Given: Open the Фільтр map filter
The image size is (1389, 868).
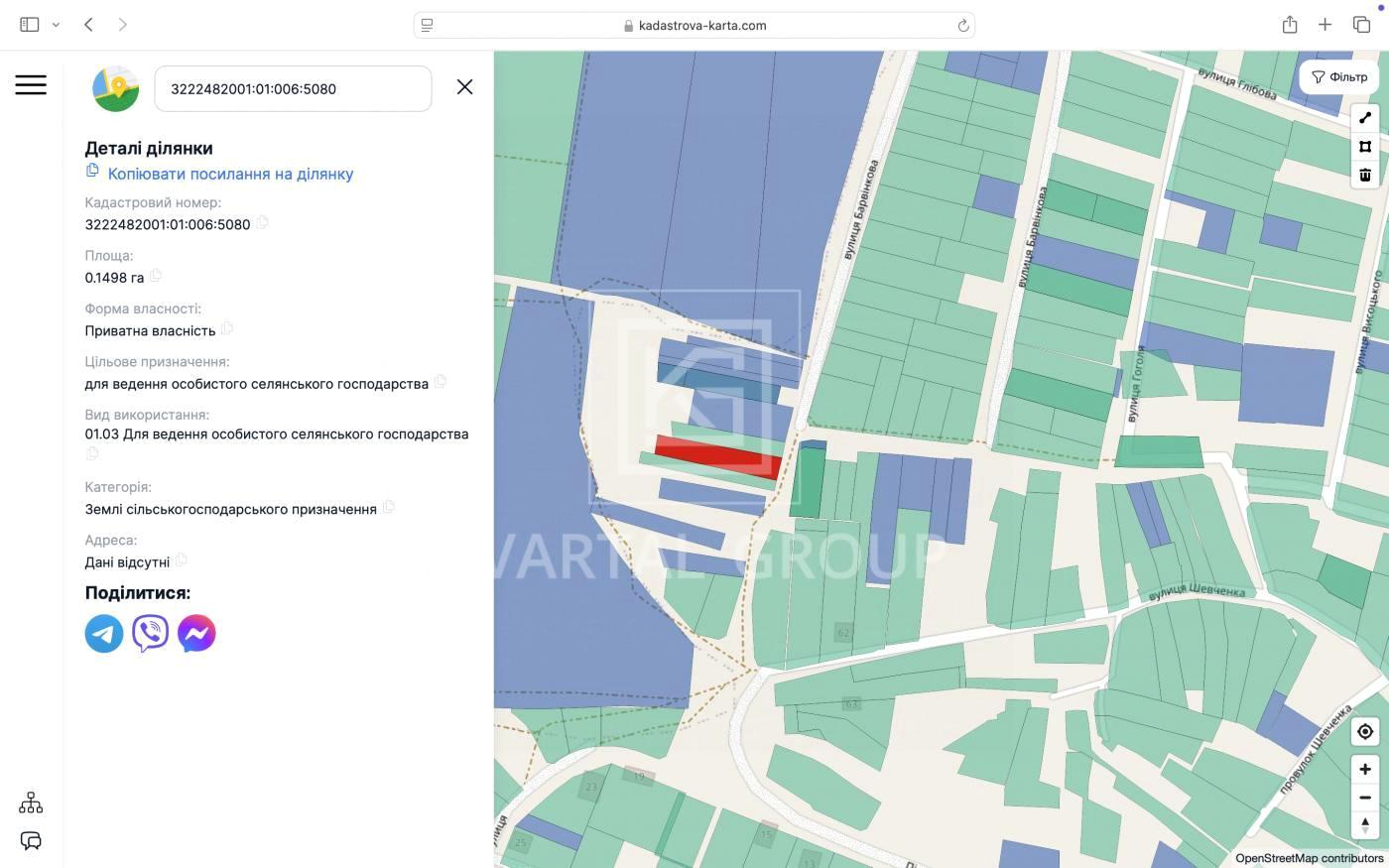Looking at the screenshot, I should tap(1338, 77).
